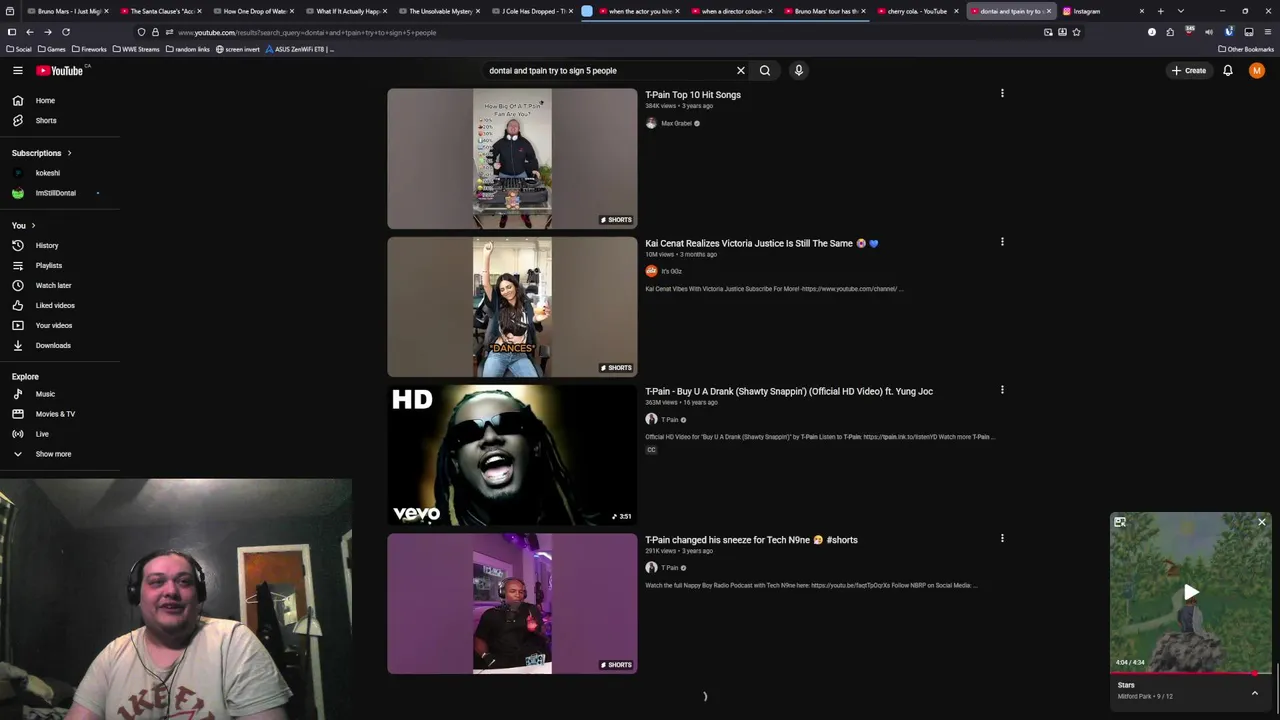This screenshot has height=720, width=1280.
Task: Open History in the sidebar
Action: [x=60, y=245]
